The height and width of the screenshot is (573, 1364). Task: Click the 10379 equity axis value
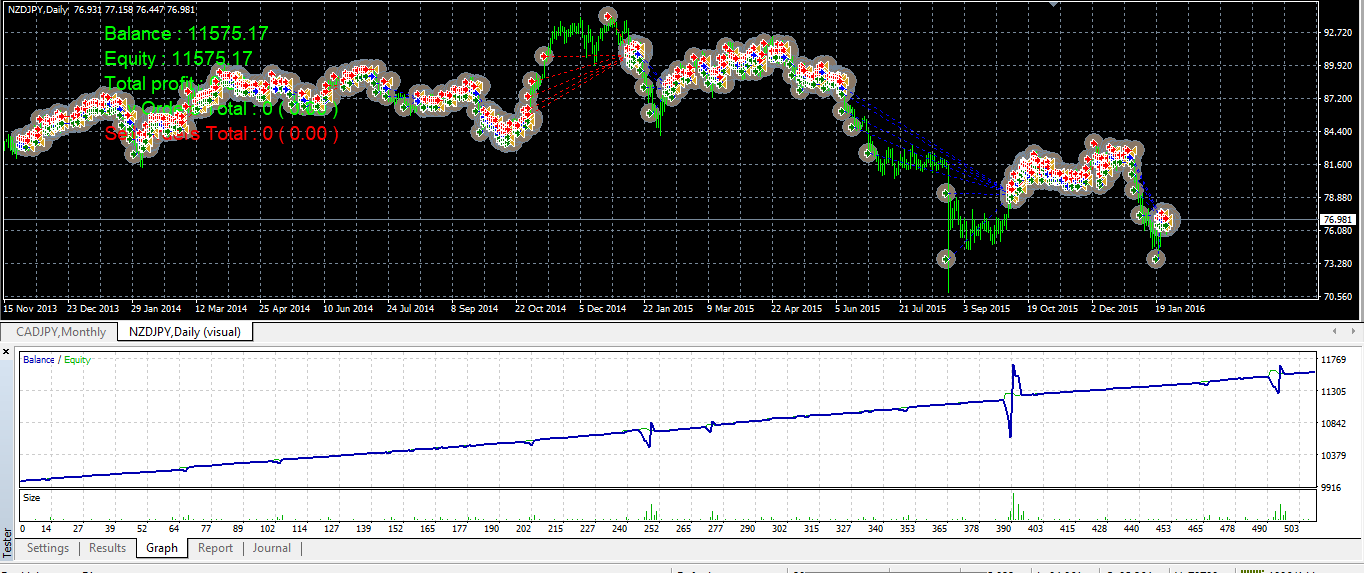coord(1334,456)
